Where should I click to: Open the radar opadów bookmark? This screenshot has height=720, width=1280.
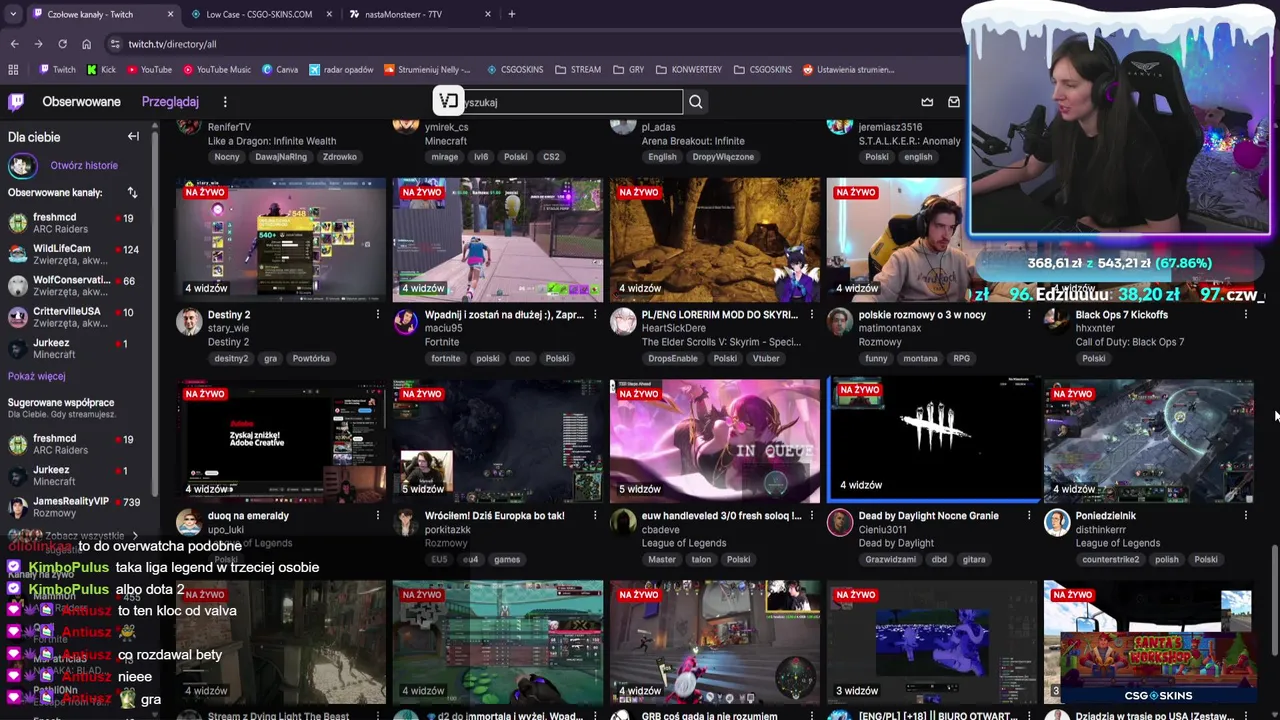tap(341, 70)
